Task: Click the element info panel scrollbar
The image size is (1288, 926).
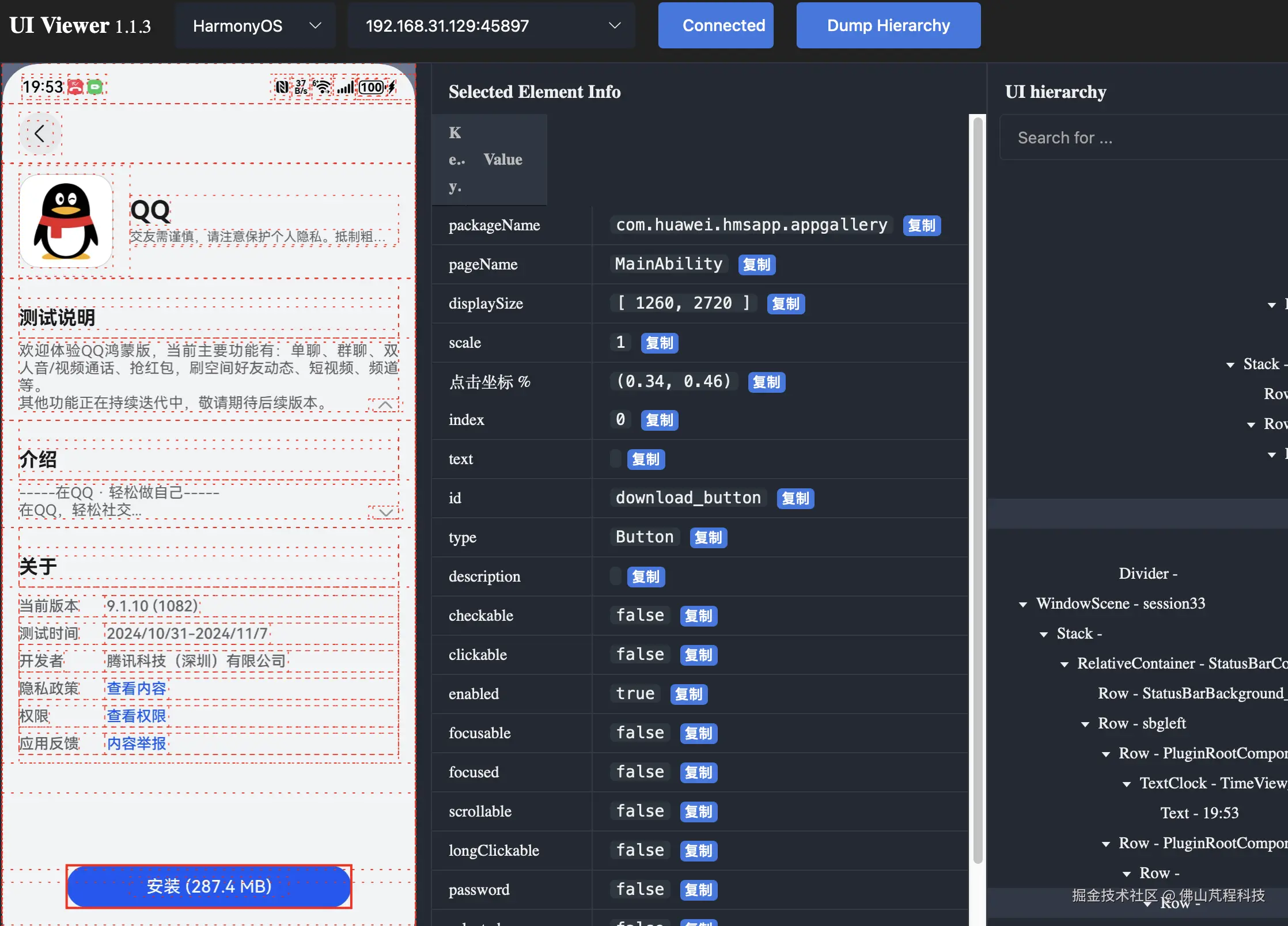Action: pyautogui.click(x=977, y=489)
